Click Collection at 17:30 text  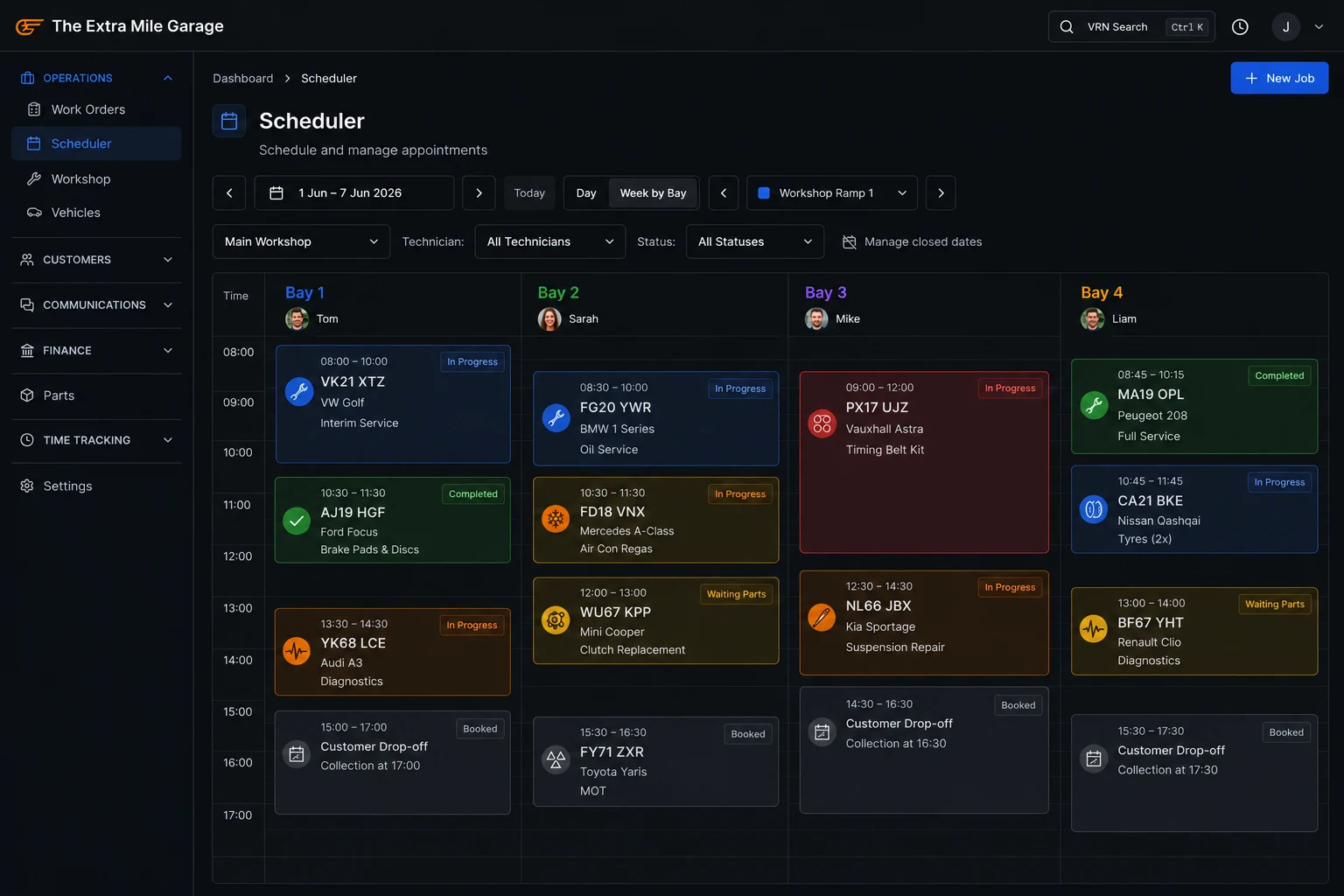[x=1167, y=770]
